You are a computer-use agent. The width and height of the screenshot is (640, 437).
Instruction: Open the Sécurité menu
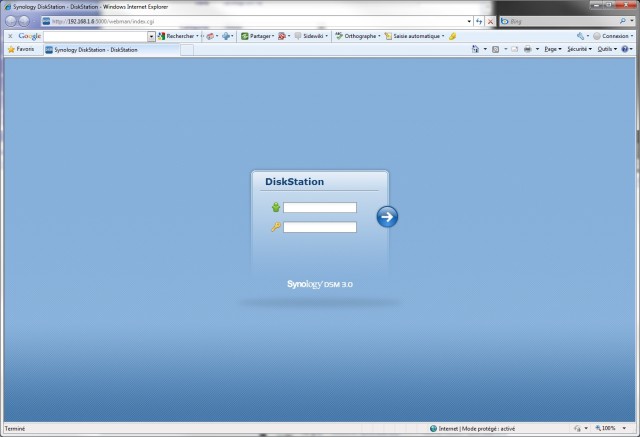point(579,49)
